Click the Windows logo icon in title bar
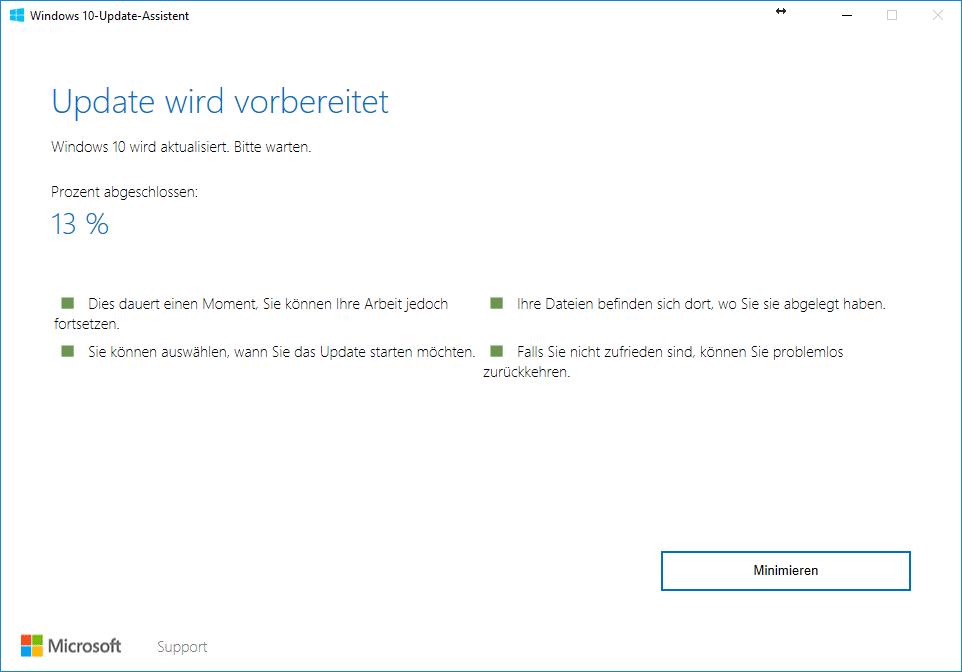 tap(17, 15)
